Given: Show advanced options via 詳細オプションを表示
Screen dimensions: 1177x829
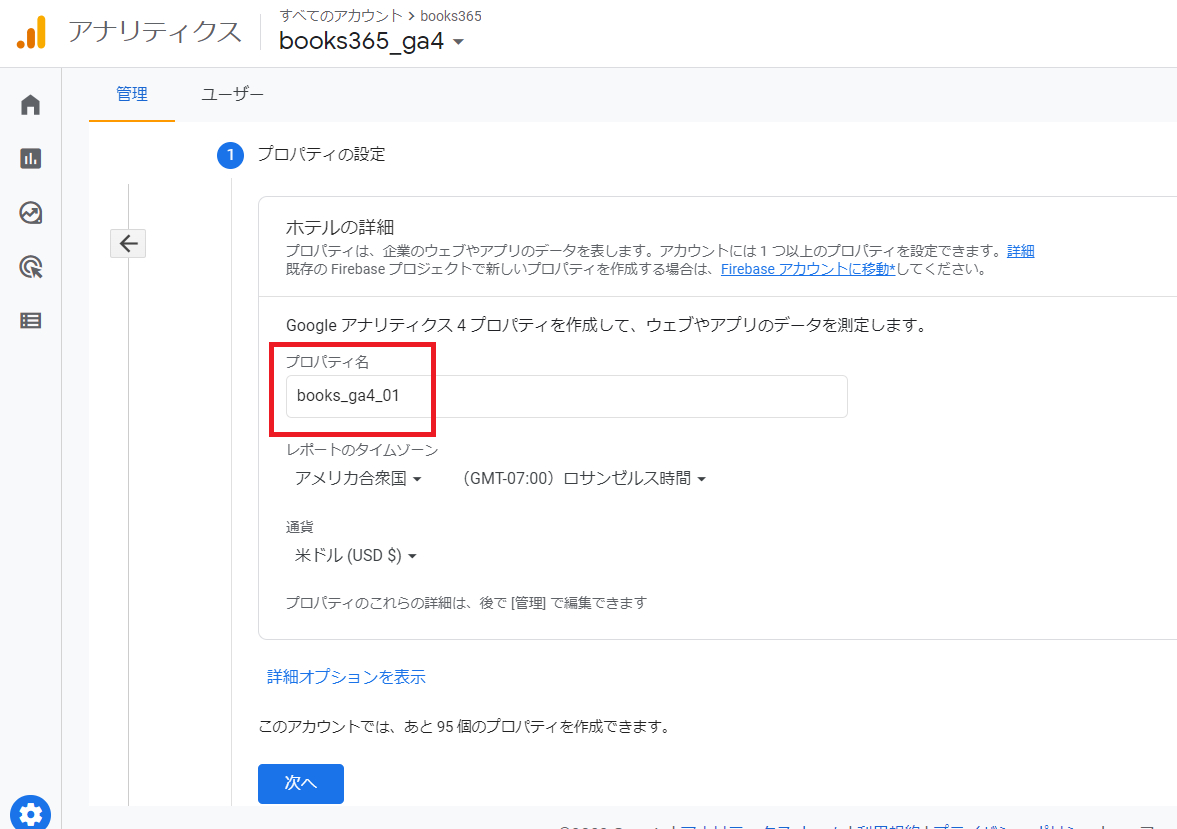Looking at the screenshot, I should [345, 677].
